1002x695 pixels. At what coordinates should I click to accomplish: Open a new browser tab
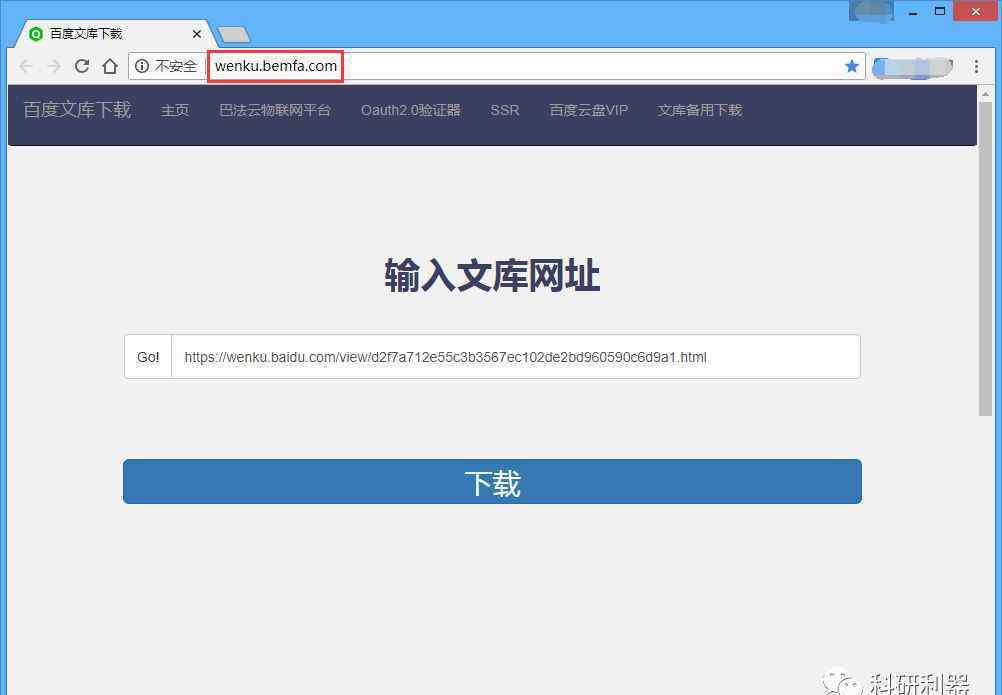pos(234,34)
